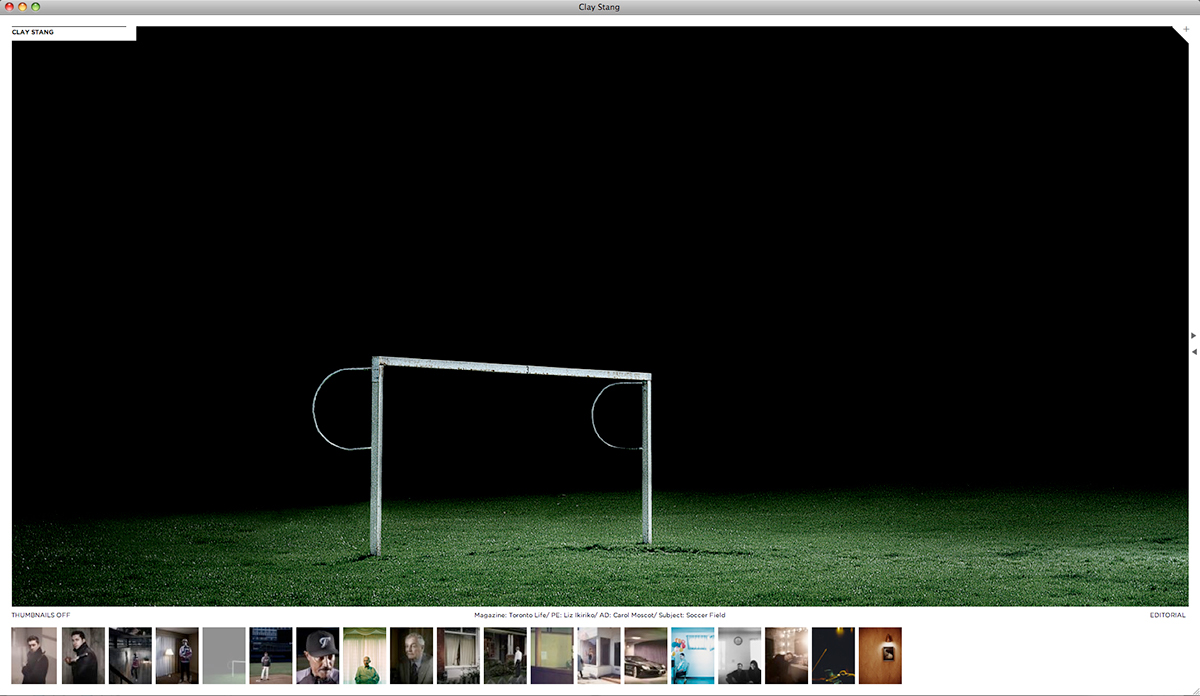The height and width of the screenshot is (696, 1200).
Task: Open the dark corridor thumbnail
Action: pyautogui.click(x=130, y=656)
